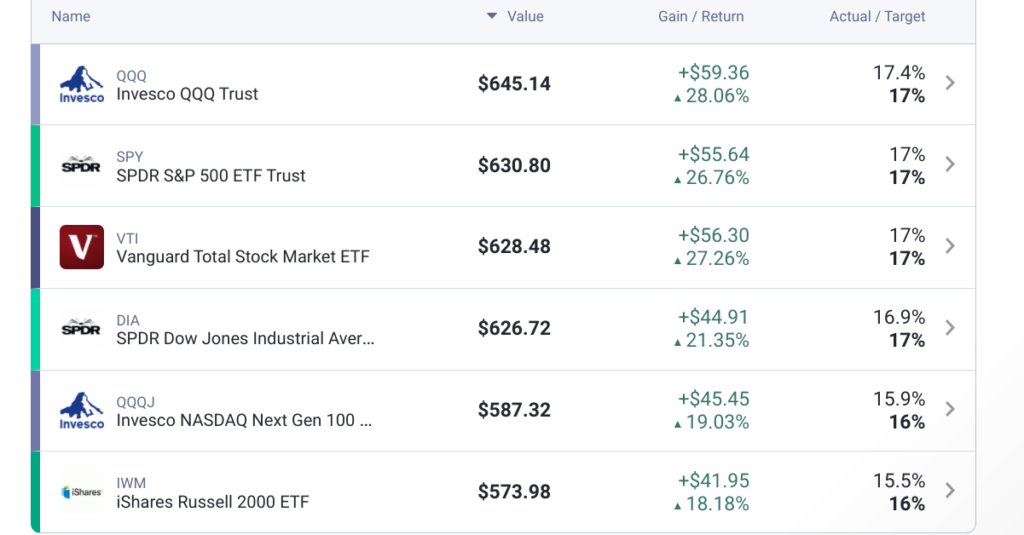Open QQQJ details via right chevron

(950, 409)
